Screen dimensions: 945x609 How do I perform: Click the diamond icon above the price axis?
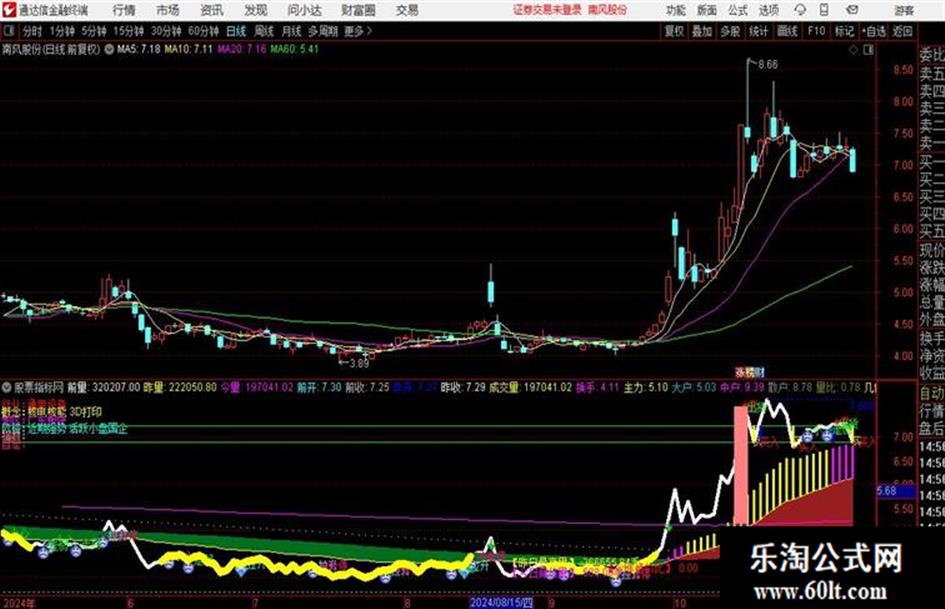point(853,50)
